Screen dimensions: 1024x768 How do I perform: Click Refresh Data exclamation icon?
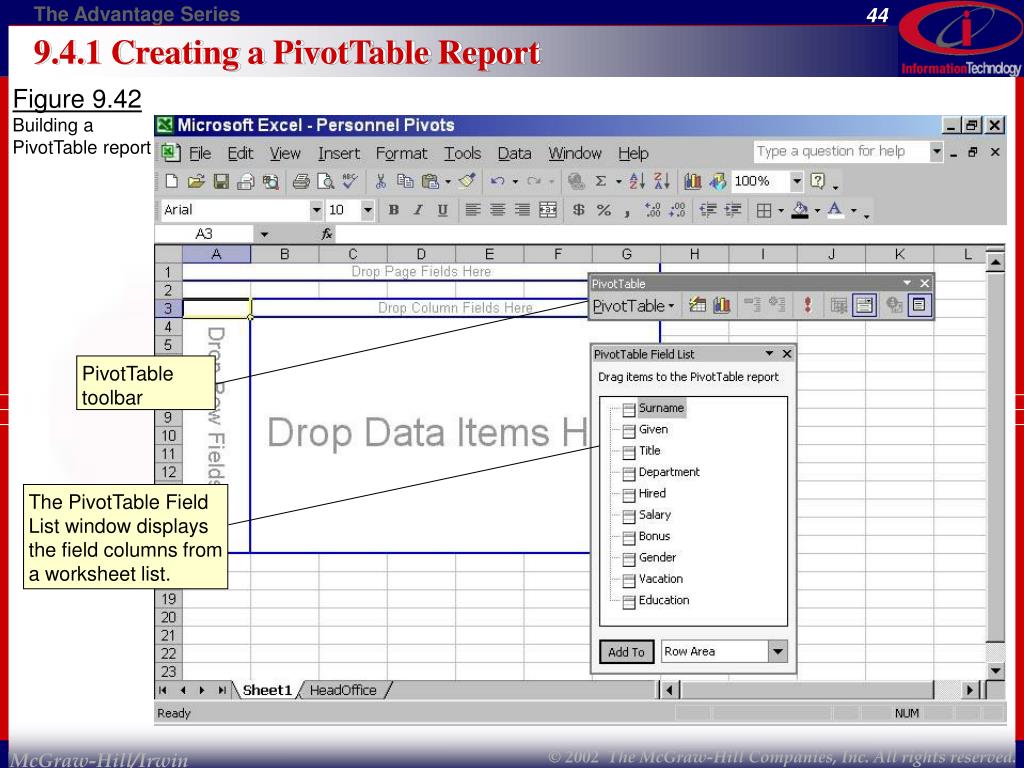pyautogui.click(x=808, y=305)
